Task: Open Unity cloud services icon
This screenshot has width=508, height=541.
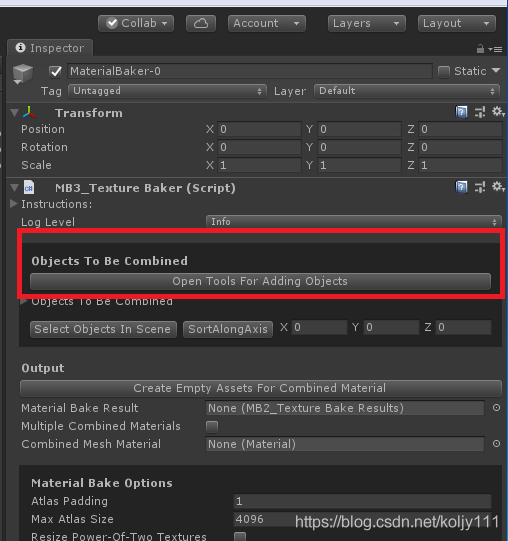Action: tap(201, 23)
